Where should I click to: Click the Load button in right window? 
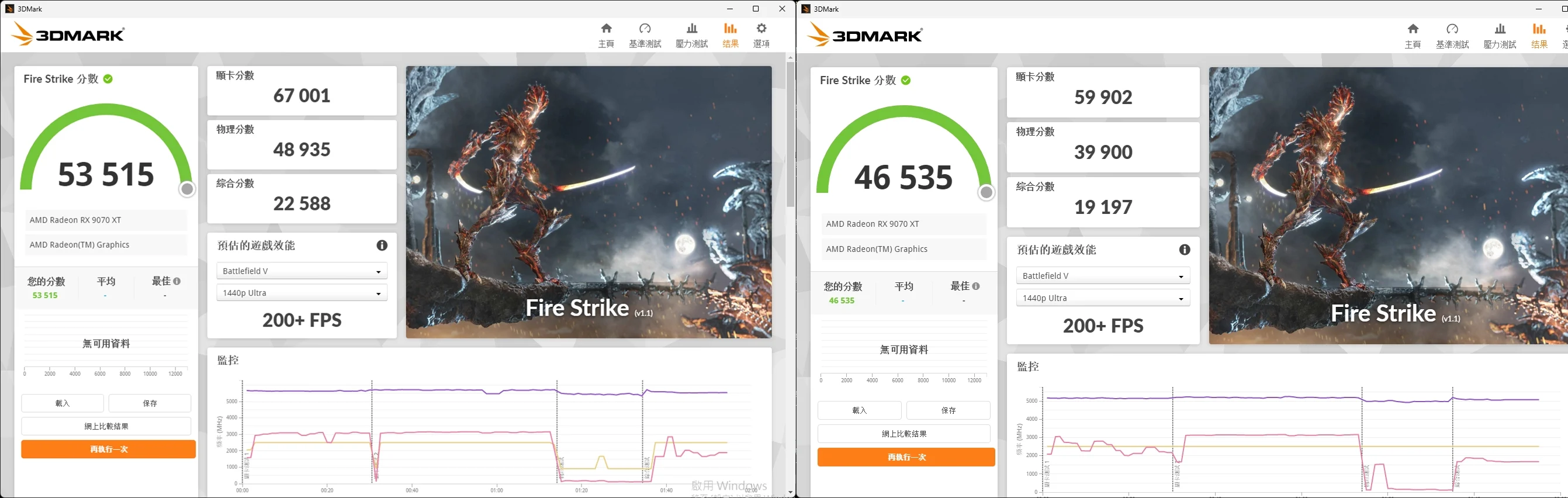click(859, 410)
